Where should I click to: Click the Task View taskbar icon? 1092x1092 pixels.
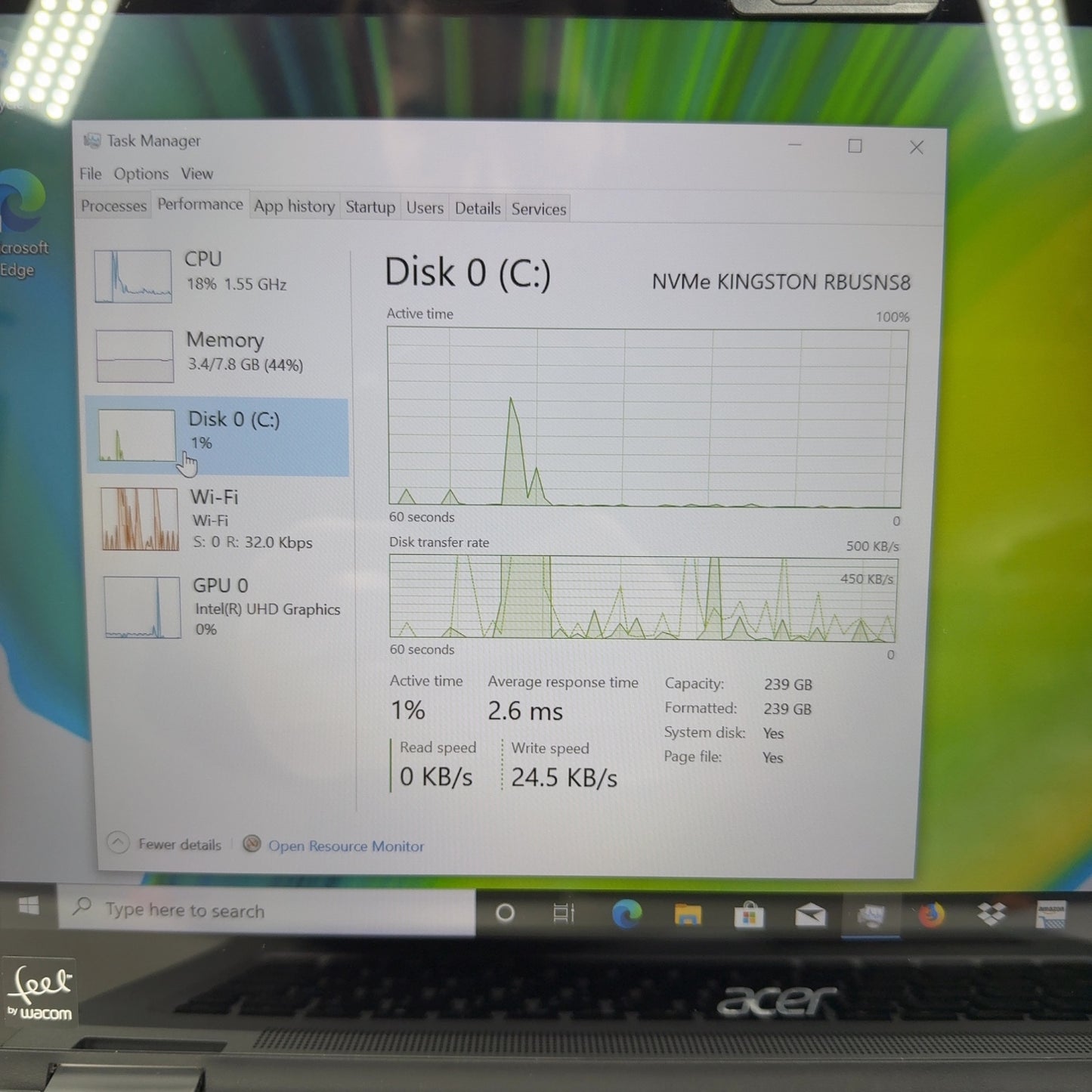coord(564,913)
